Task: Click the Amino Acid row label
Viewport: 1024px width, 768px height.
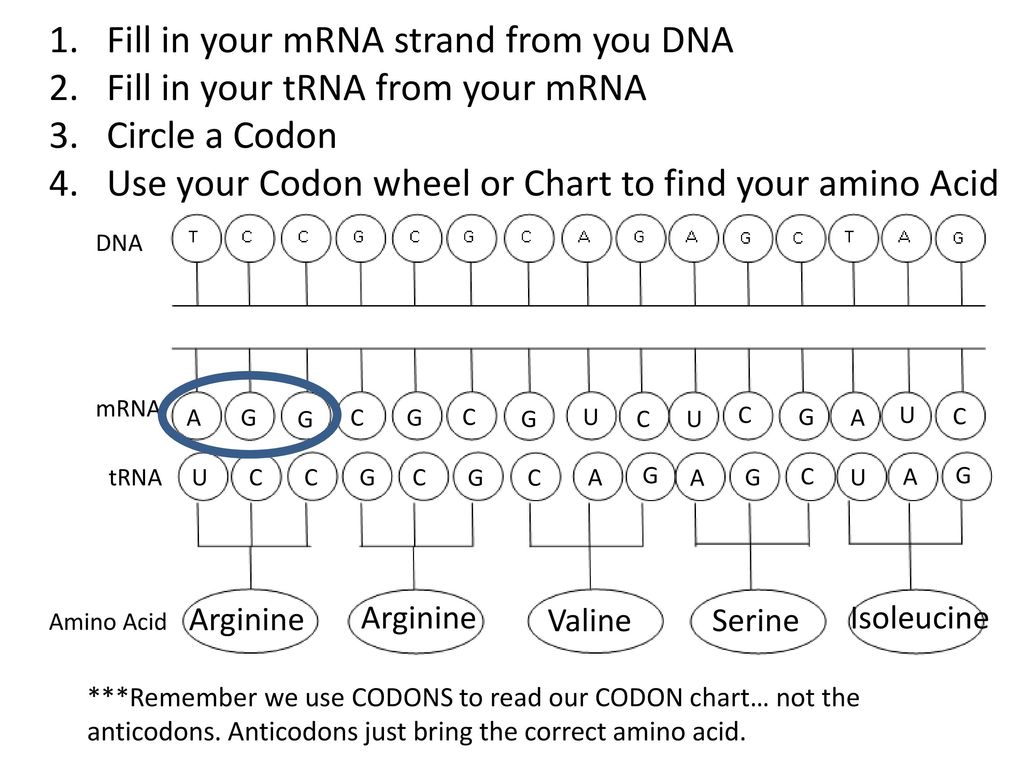Action: point(108,622)
